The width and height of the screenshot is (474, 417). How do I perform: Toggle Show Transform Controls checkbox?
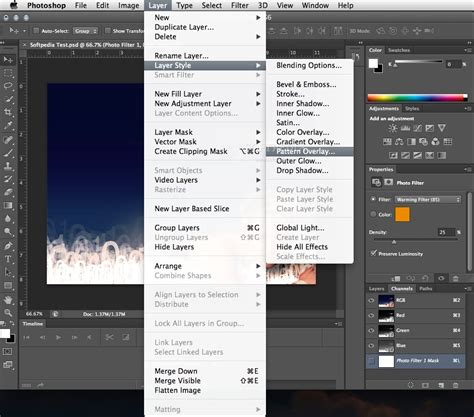pyautogui.click(x=108, y=31)
